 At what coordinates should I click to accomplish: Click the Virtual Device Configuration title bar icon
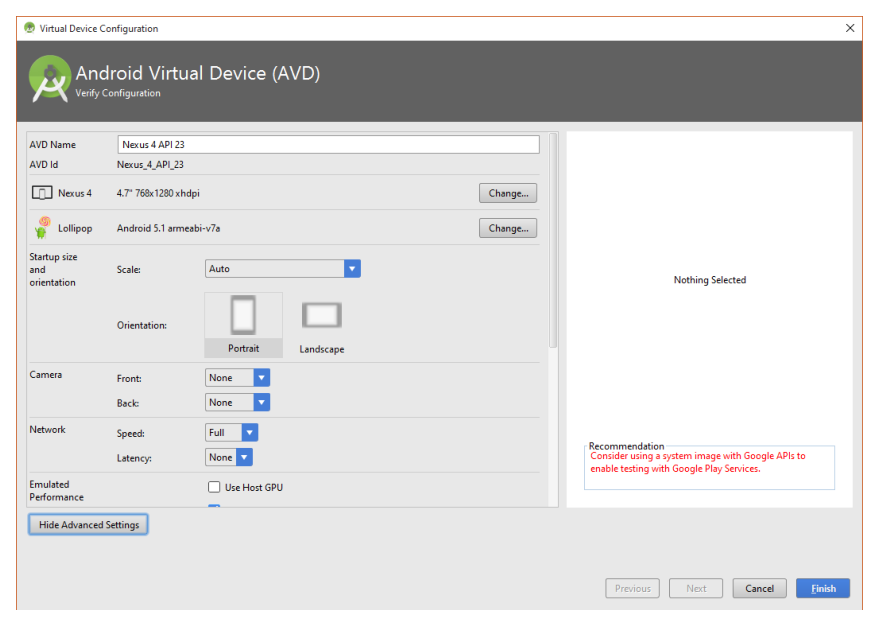pos(30,28)
